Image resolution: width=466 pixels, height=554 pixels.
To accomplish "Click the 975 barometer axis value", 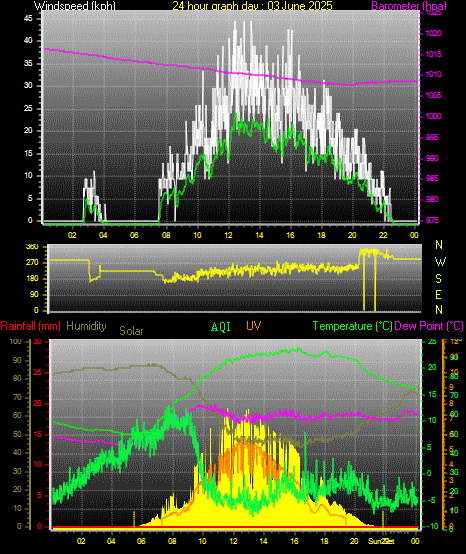I will pyautogui.click(x=431, y=220).
